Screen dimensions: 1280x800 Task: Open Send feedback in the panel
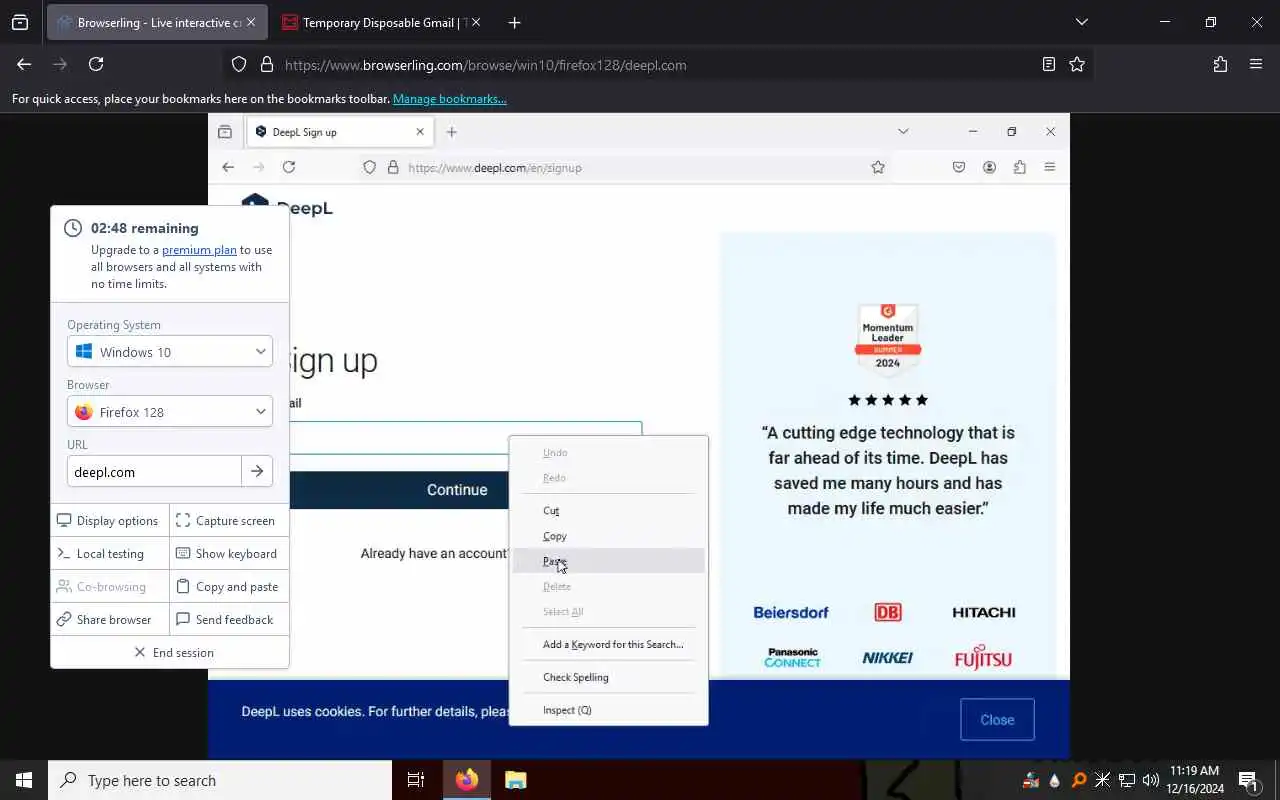click(229, 620)
